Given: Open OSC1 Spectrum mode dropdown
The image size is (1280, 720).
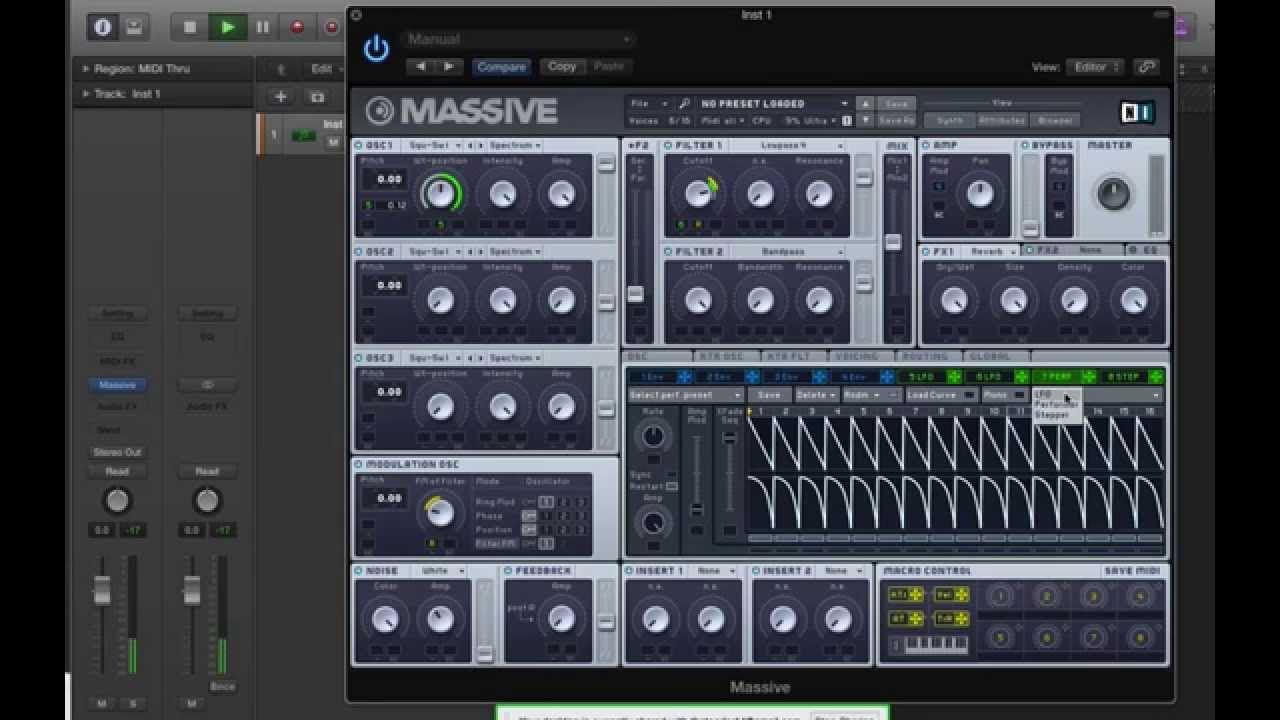Looking at the screenshot, I should point(515,146).
